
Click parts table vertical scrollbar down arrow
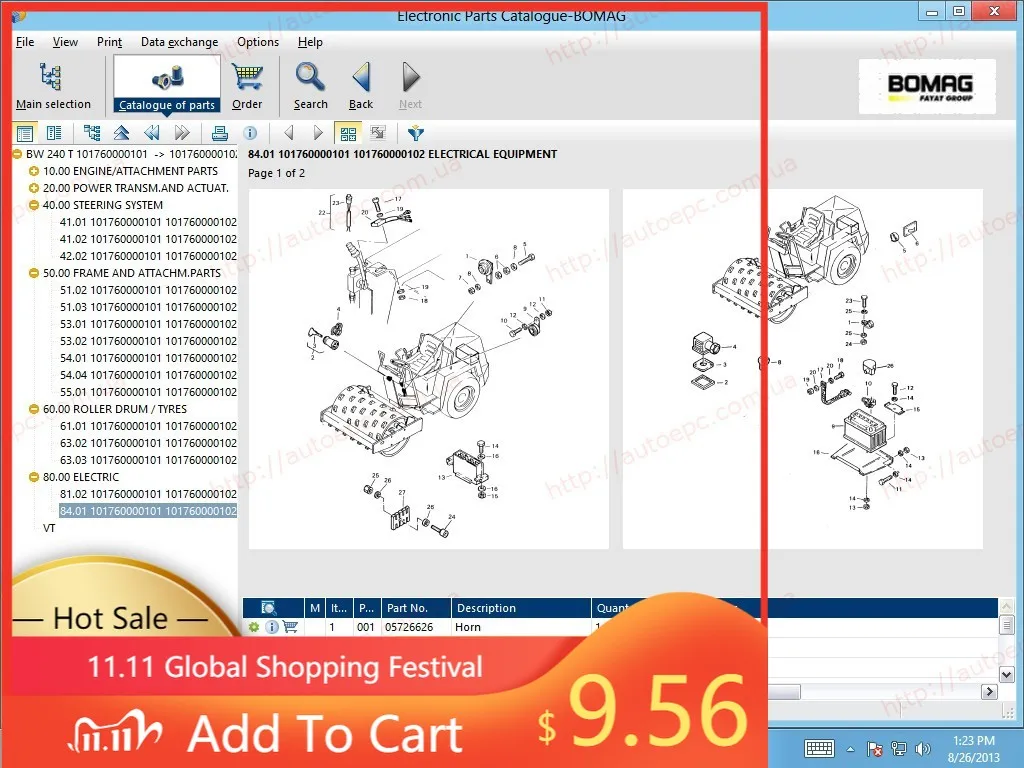click(1006, 675)
